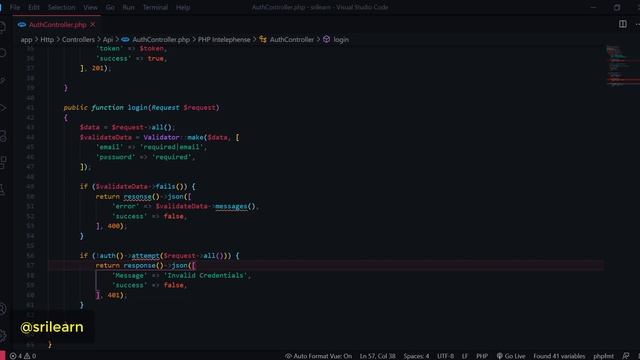Open the Manage gear menu

[x=3, y=336]
